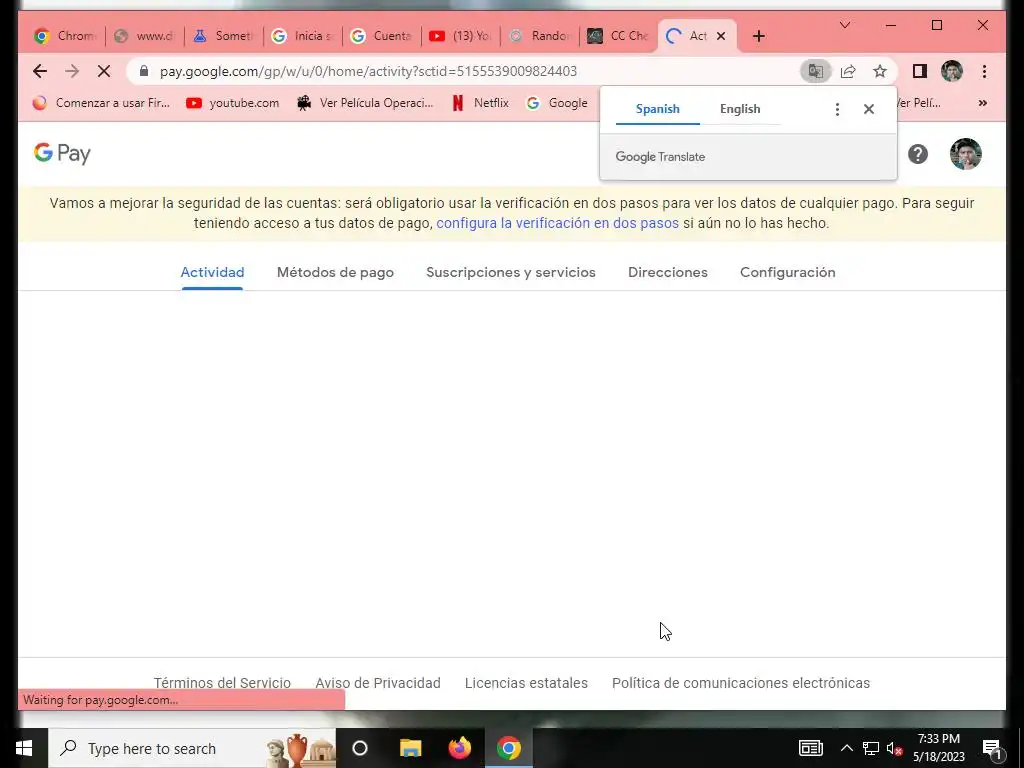
Task: Switch to the Actividad tab
Action: (x=212, y=272)
